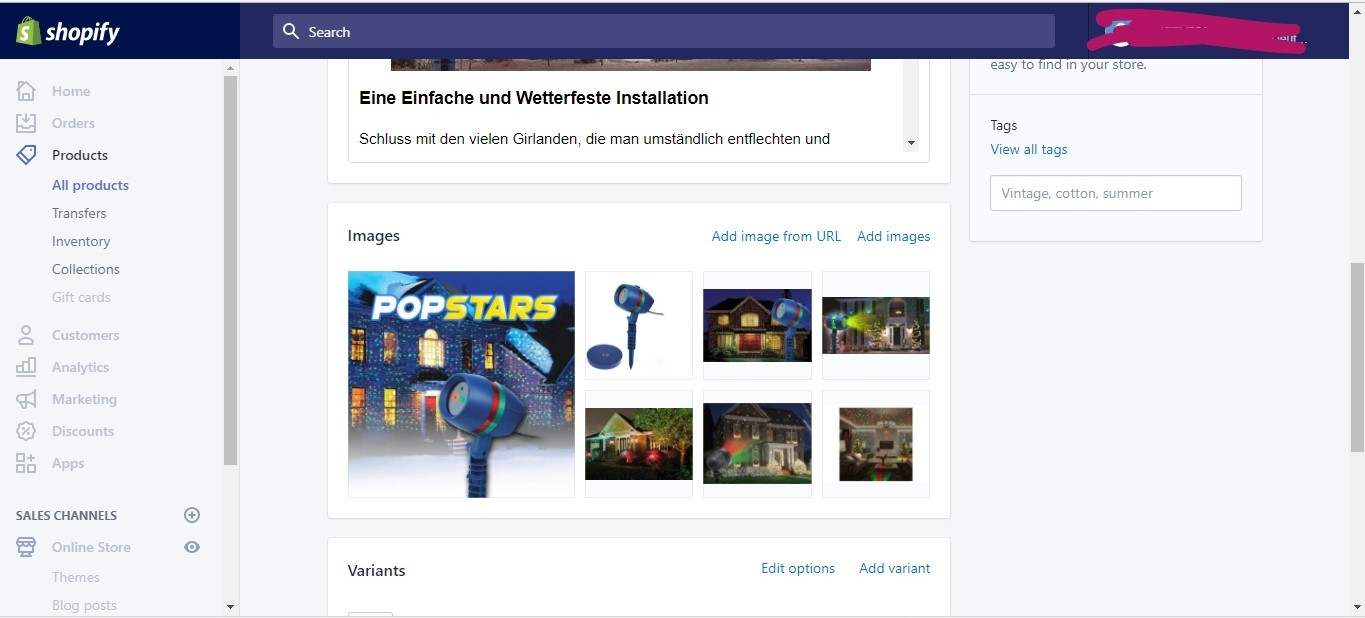Go to Collections section

[85, 269]
